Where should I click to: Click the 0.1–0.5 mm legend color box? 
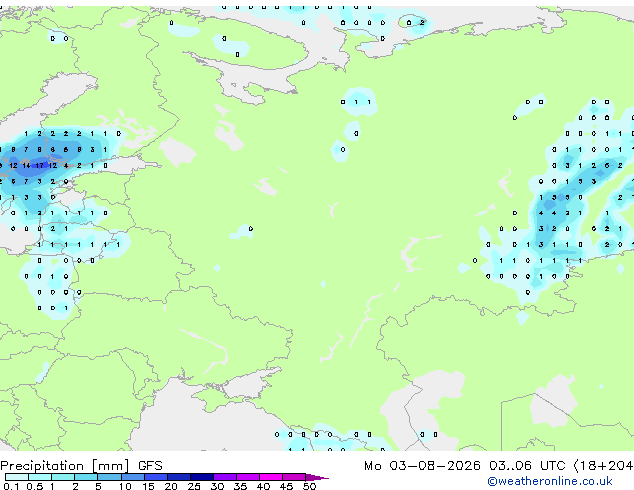pyautogui.click(x=17, y=477)
